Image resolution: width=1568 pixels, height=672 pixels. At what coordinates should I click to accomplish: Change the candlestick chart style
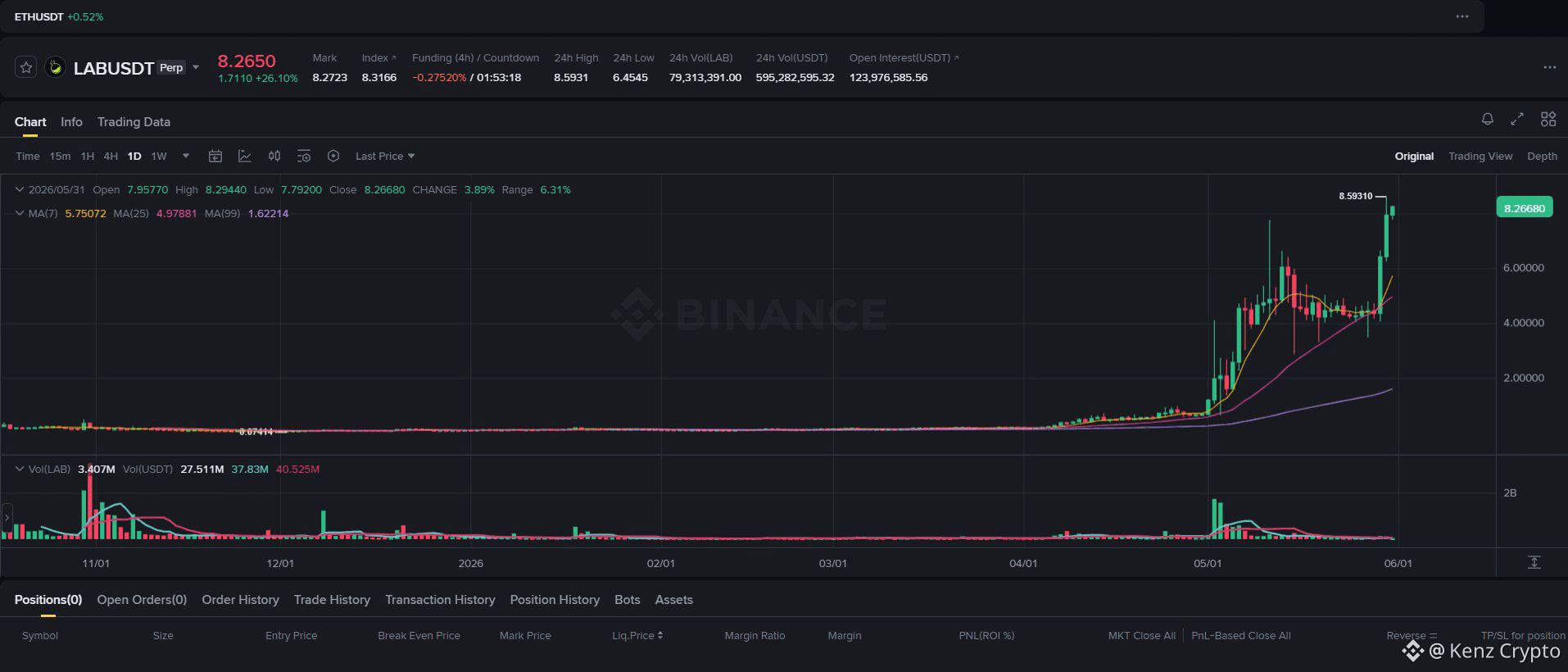274,156
